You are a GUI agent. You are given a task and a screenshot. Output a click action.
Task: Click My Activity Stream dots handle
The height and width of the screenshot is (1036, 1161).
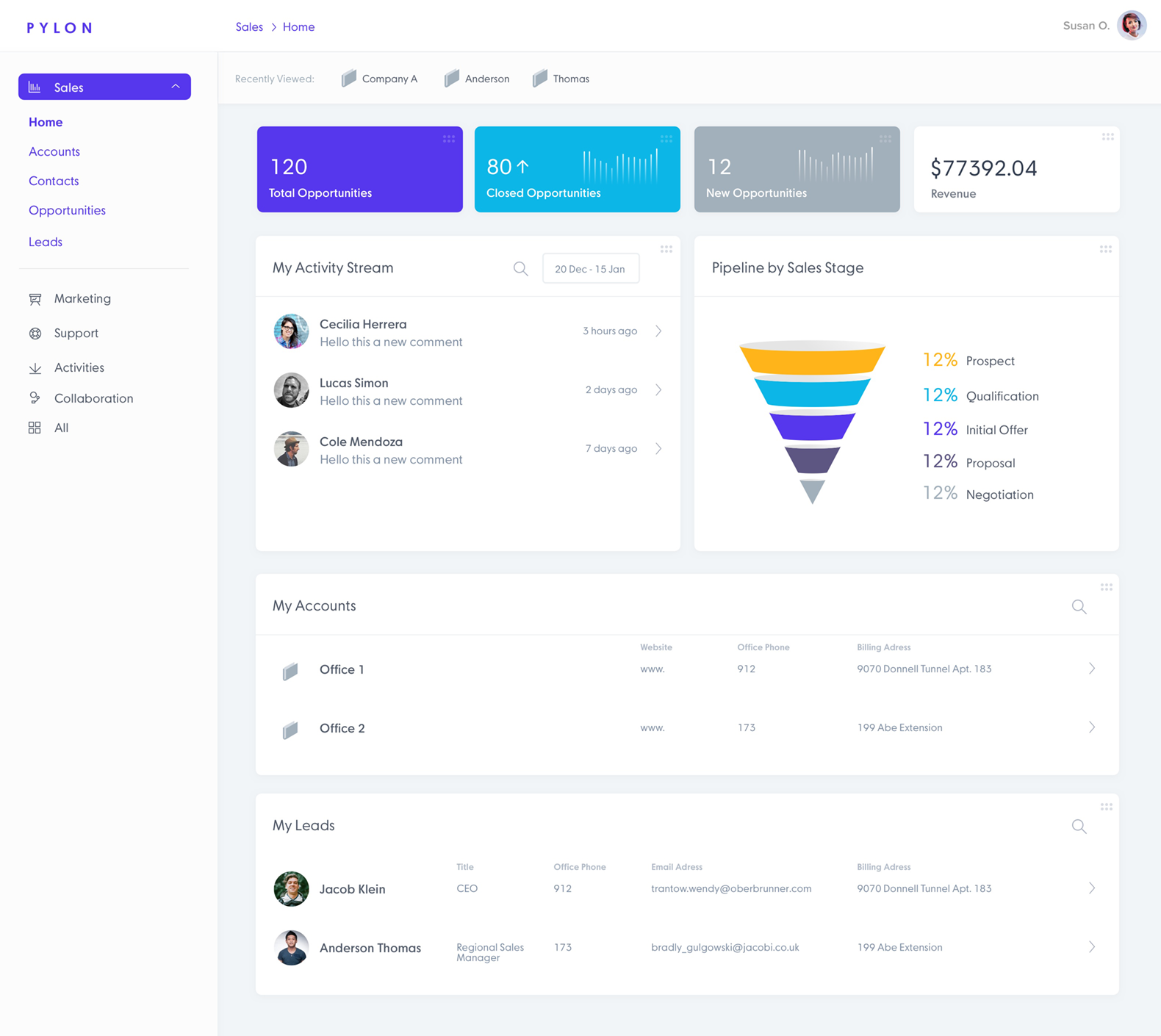click(666, 249)
